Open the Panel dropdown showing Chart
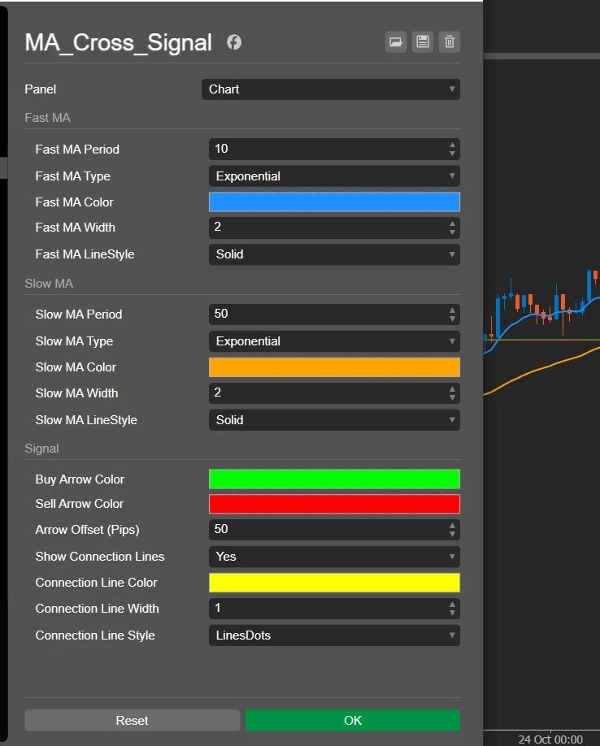The width and height of the screenshot is (600, 746). (330, 89)
